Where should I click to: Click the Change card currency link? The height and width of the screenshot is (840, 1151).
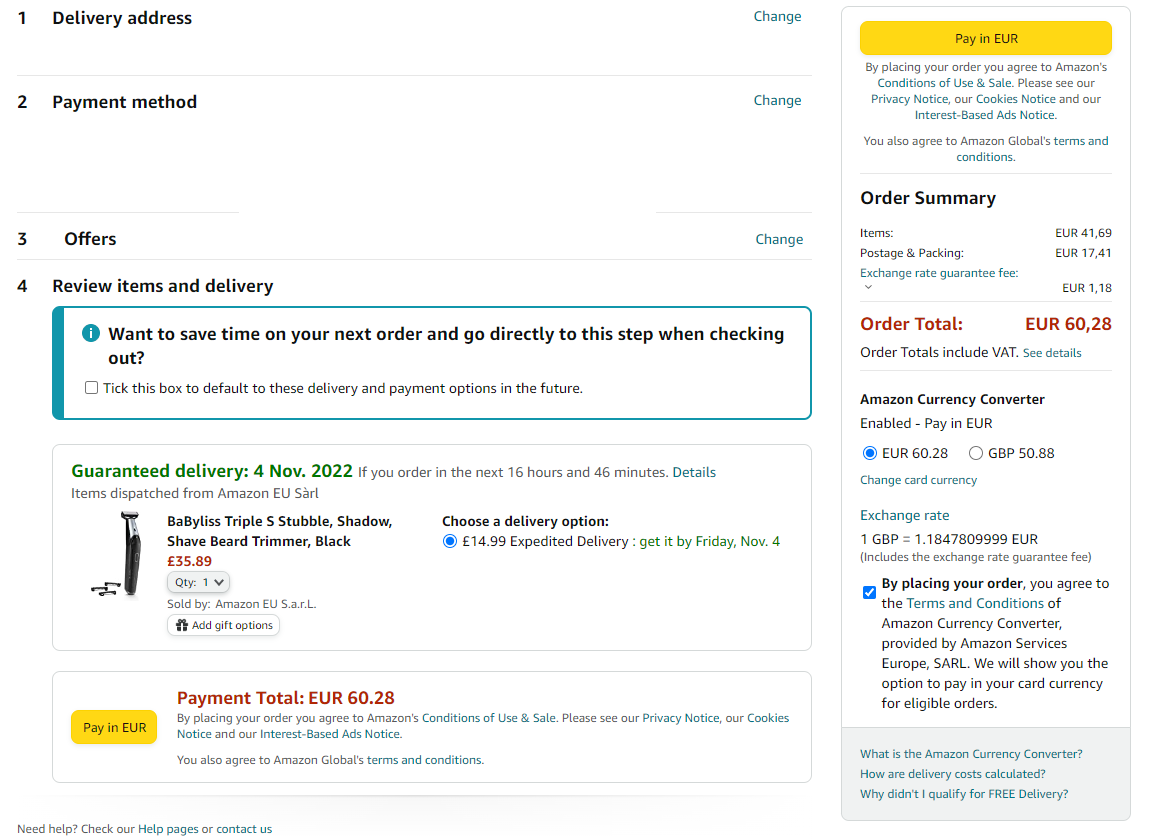click(918, 480)
